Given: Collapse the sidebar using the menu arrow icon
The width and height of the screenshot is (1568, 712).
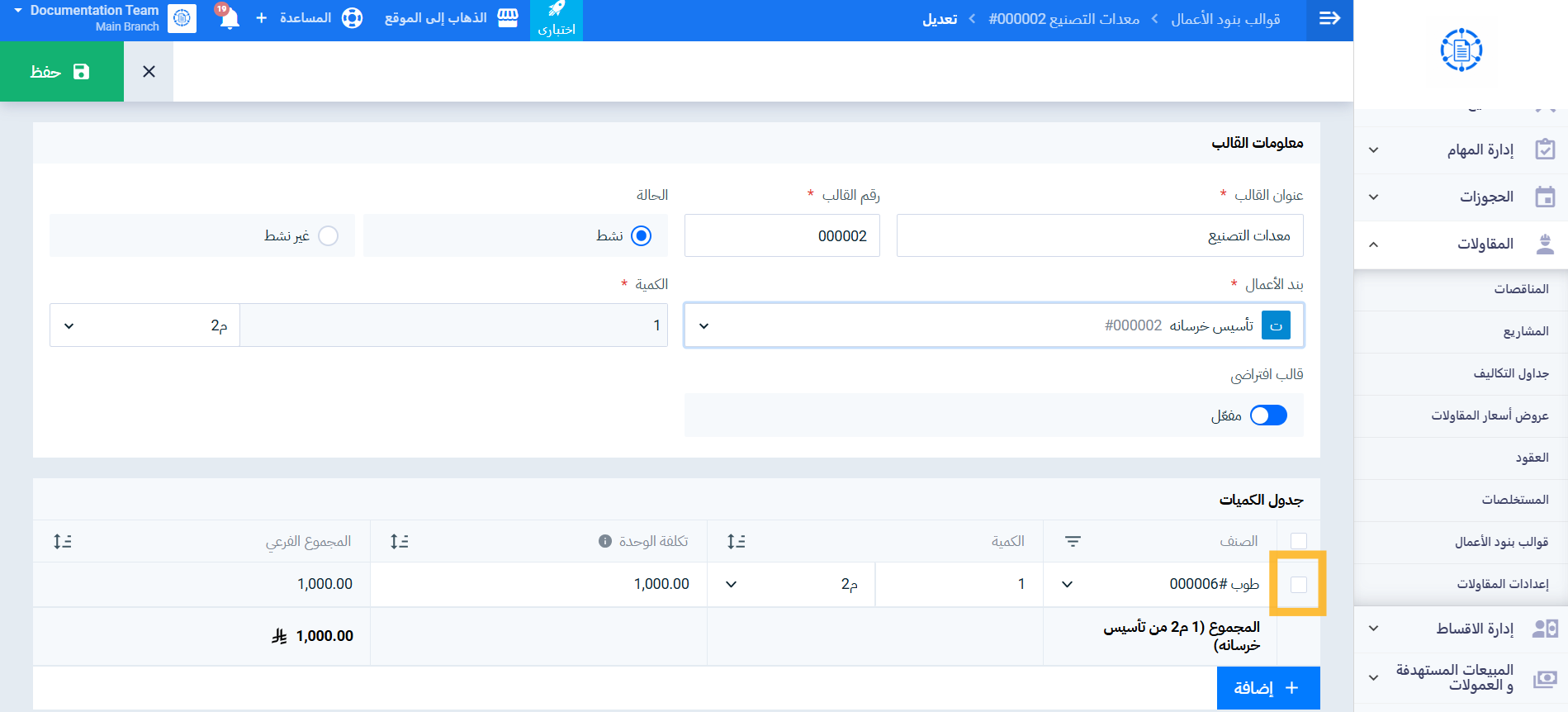Looking at the screenshot, I should [x=1329, y=19].
